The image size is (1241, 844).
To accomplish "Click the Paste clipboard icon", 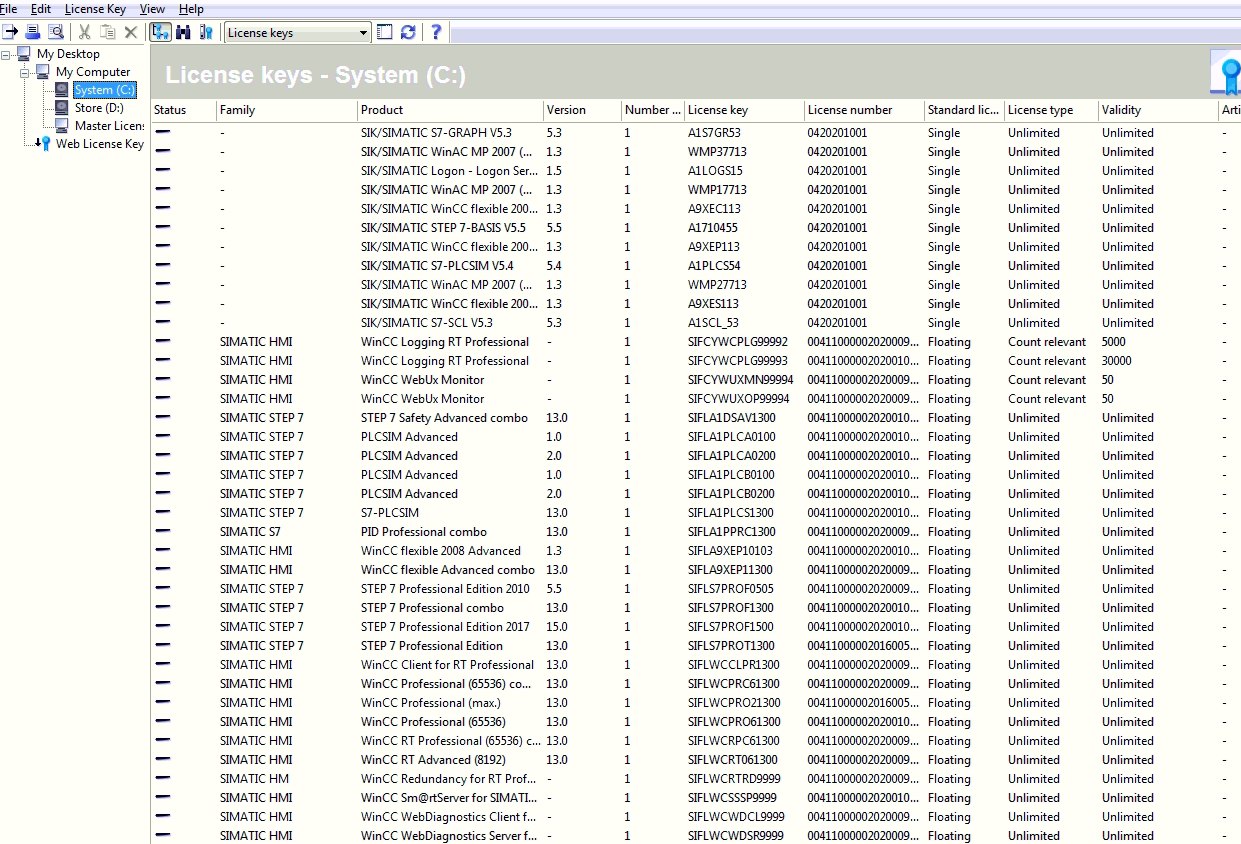I will click(107, 32).
